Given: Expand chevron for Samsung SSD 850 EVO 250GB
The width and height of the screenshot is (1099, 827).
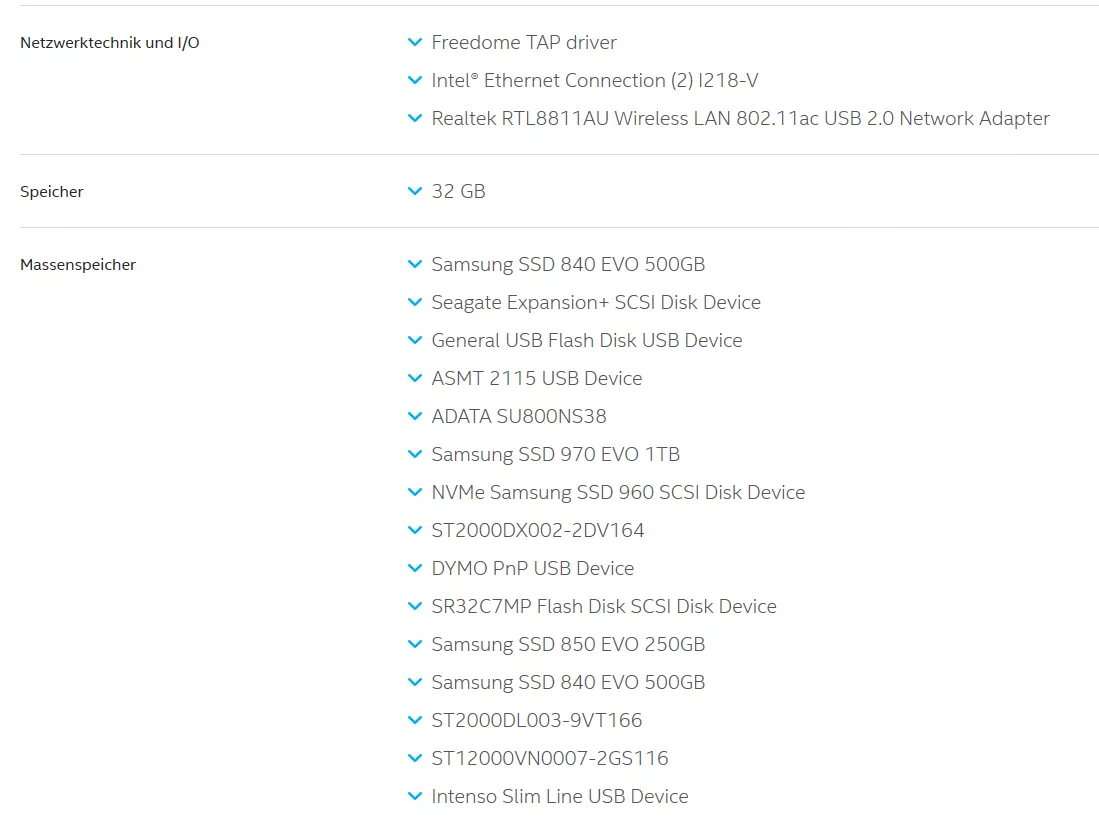Looking at the screenshot, I should (x=415, y=644).
